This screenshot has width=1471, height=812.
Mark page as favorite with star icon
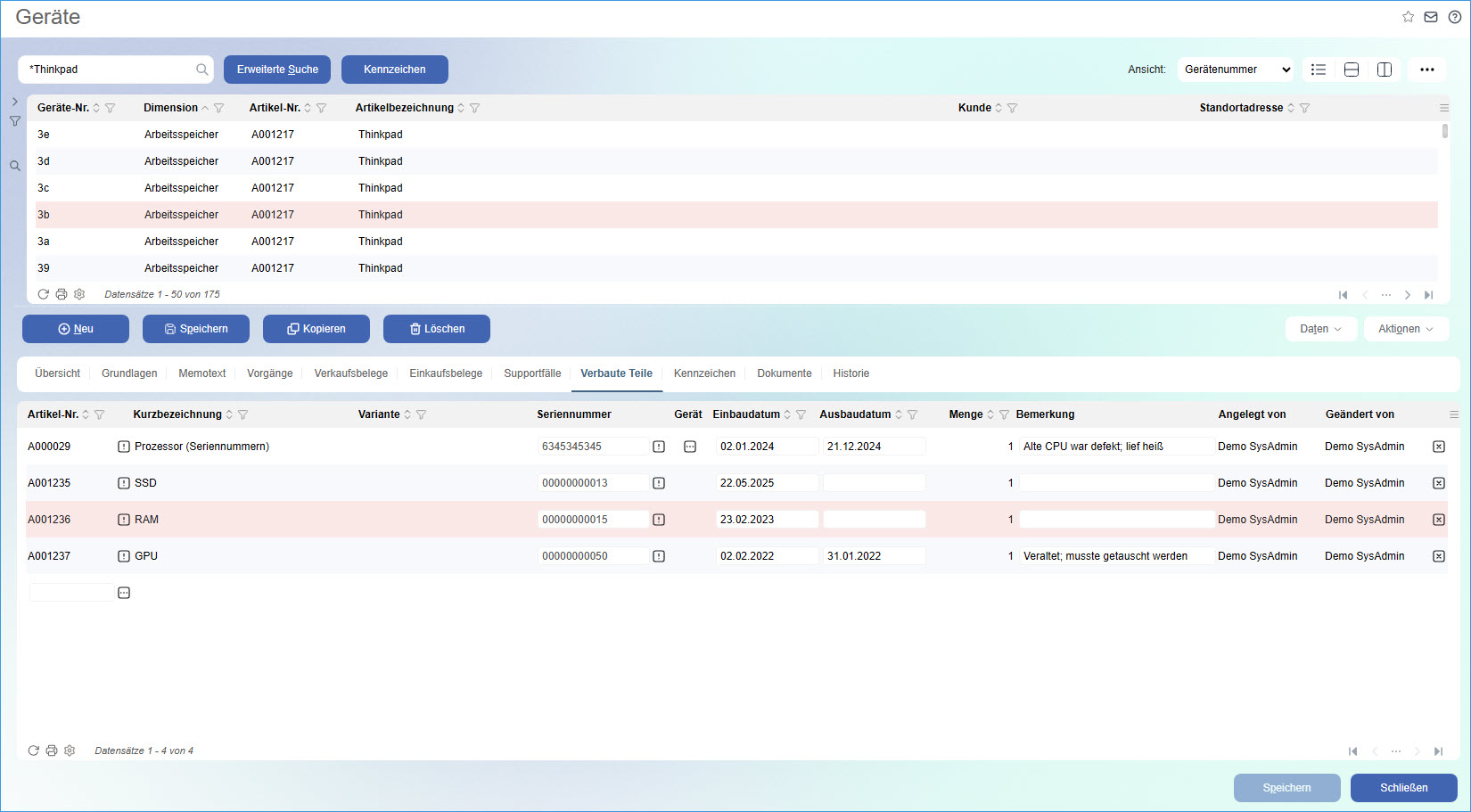[x=1408, y=17]
